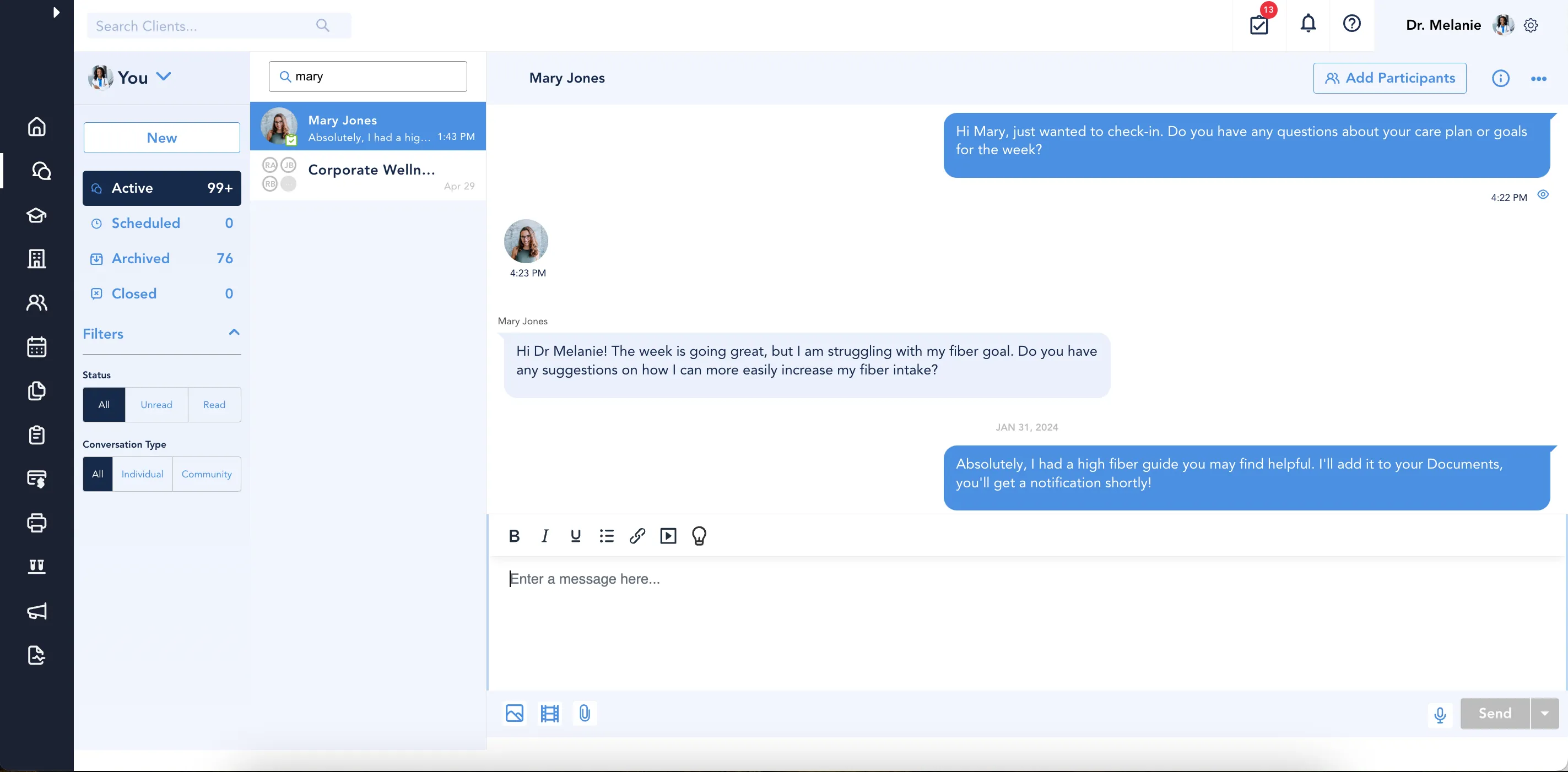The image size is (1568, 772).
Task: Open the calendar sidebar icon
Action: coord(36,347)
